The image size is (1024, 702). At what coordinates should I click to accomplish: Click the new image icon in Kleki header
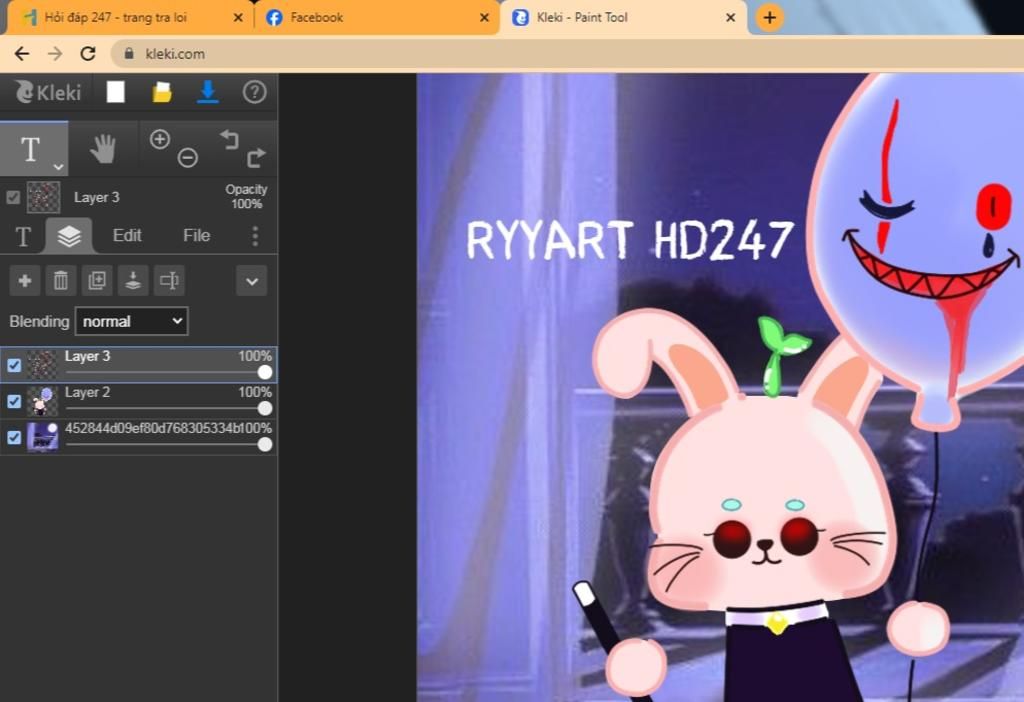click(x=116, y=92)
